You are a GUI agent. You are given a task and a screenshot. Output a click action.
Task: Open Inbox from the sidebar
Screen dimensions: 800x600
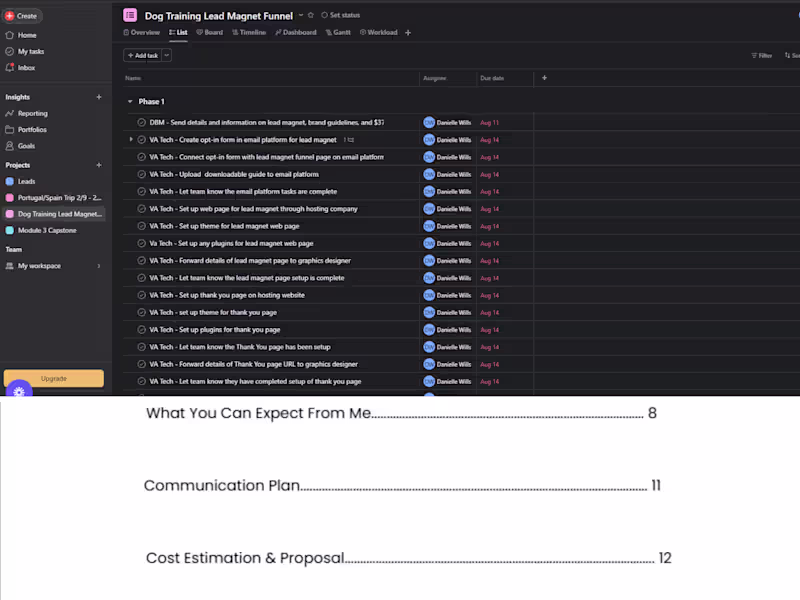pyautogui.click(x=29, y=67)
